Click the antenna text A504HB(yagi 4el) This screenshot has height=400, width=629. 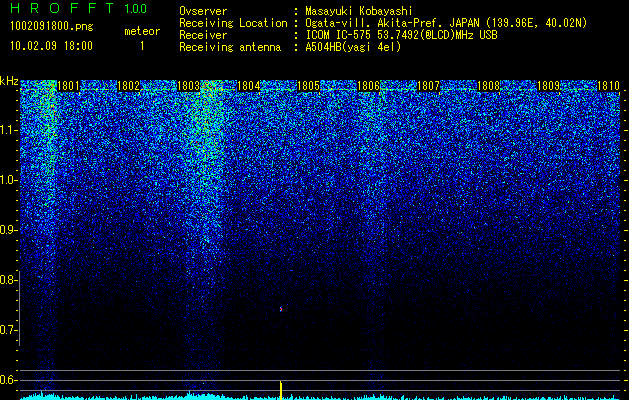353,47
